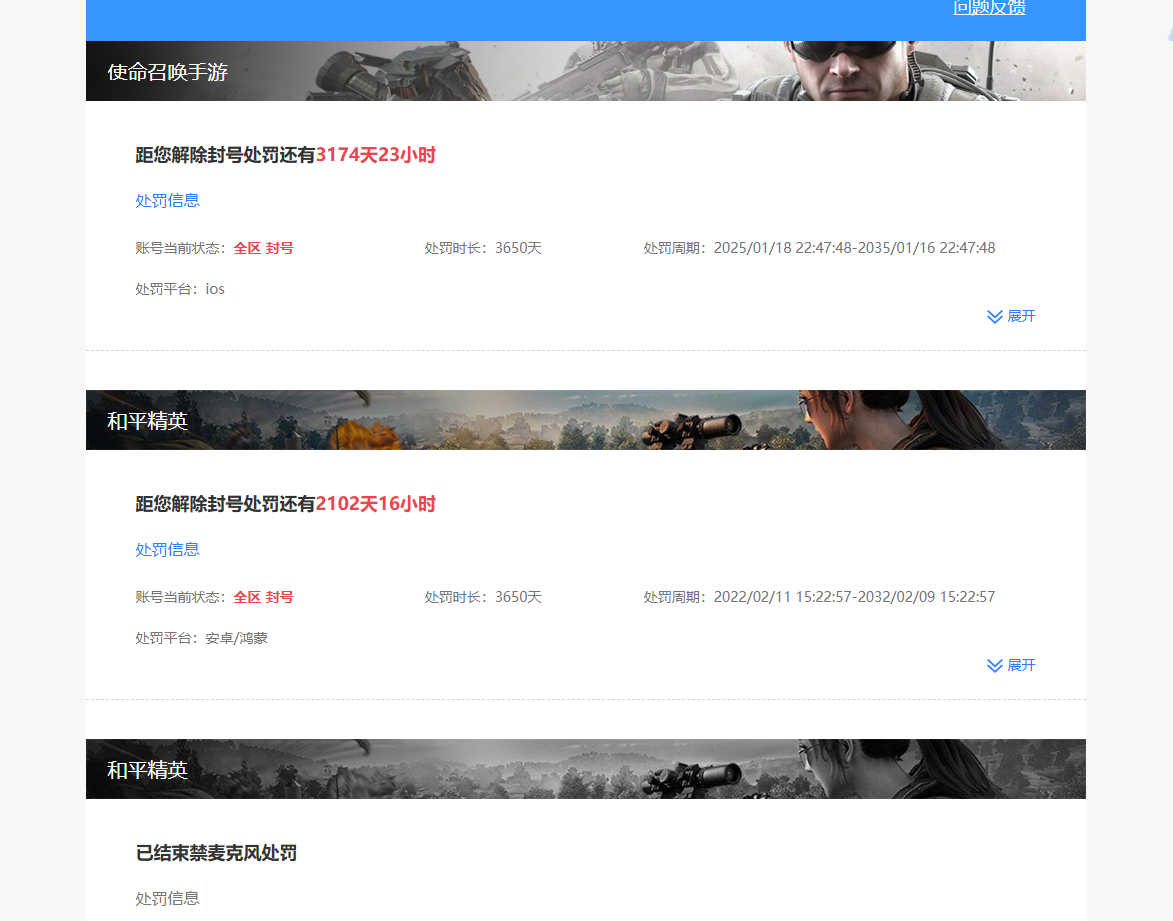Click the 已结束禁麦克风处罚 heading
The height and width of the screenshot is (921, 1173).
tap(216, 853)
